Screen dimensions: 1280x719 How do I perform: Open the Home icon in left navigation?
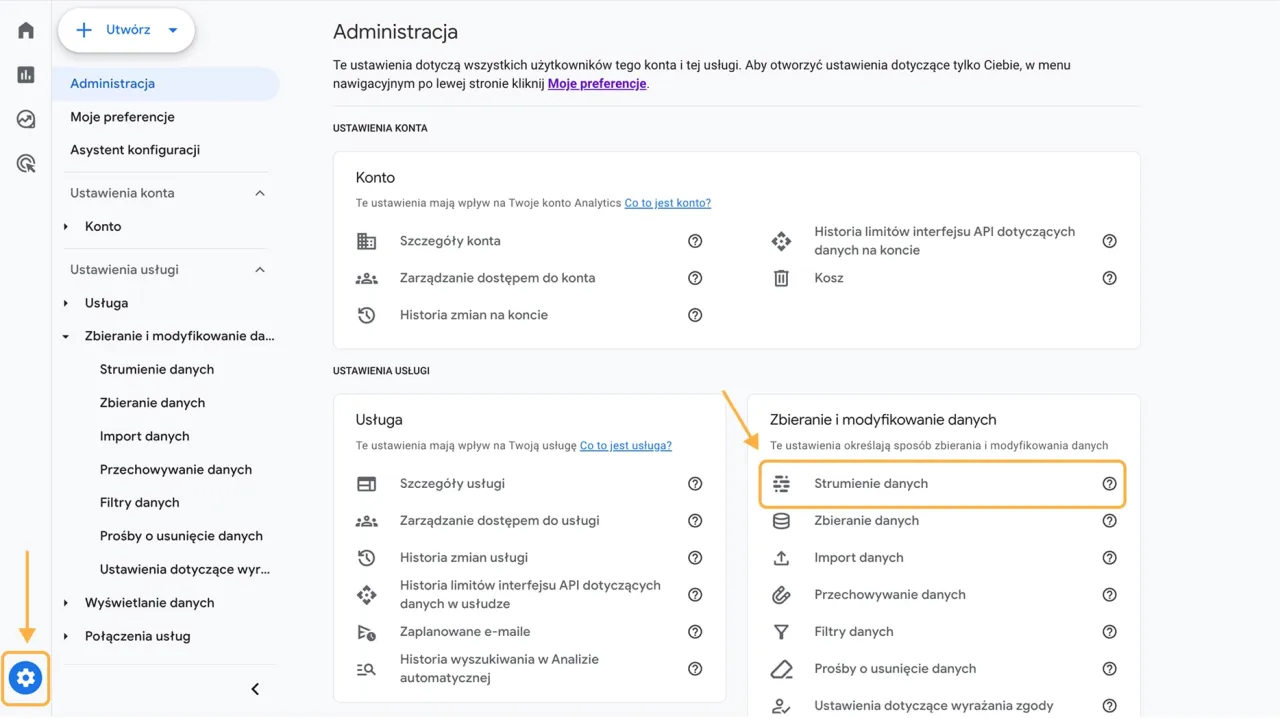click(x=25, y=29)
